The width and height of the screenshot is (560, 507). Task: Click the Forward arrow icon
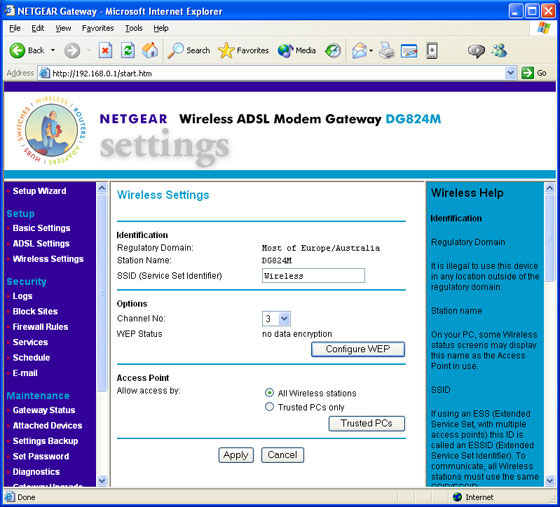tap(72, 51)
